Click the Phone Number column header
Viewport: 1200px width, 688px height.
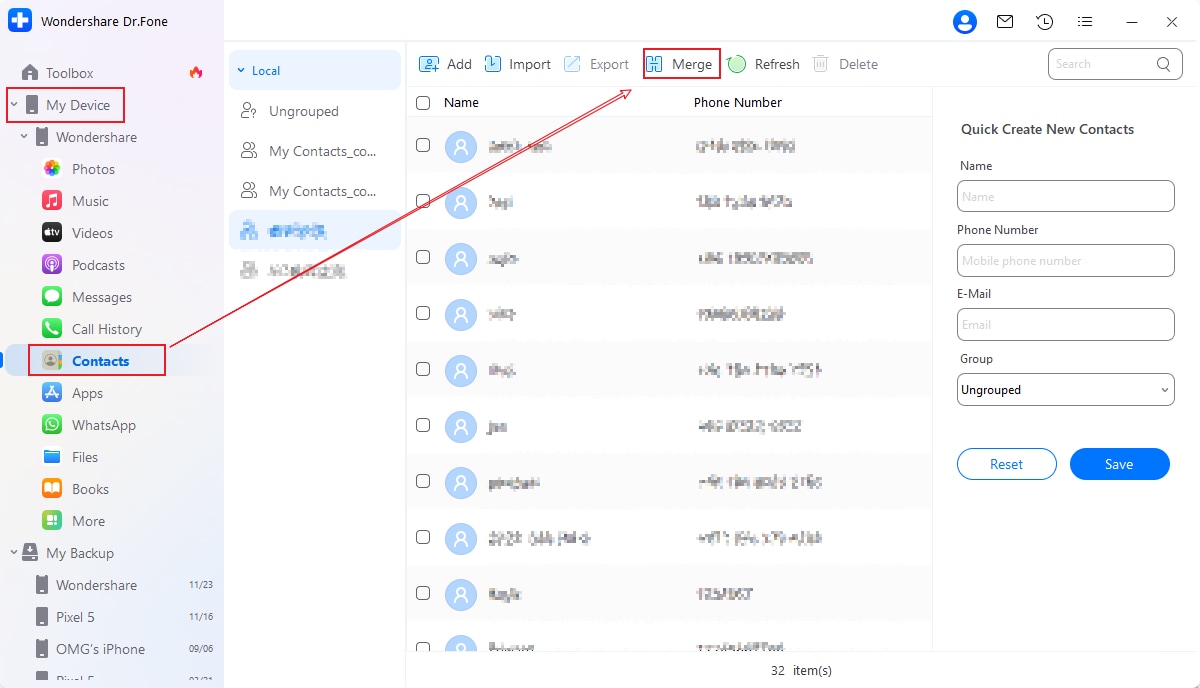tap(738, 102)
